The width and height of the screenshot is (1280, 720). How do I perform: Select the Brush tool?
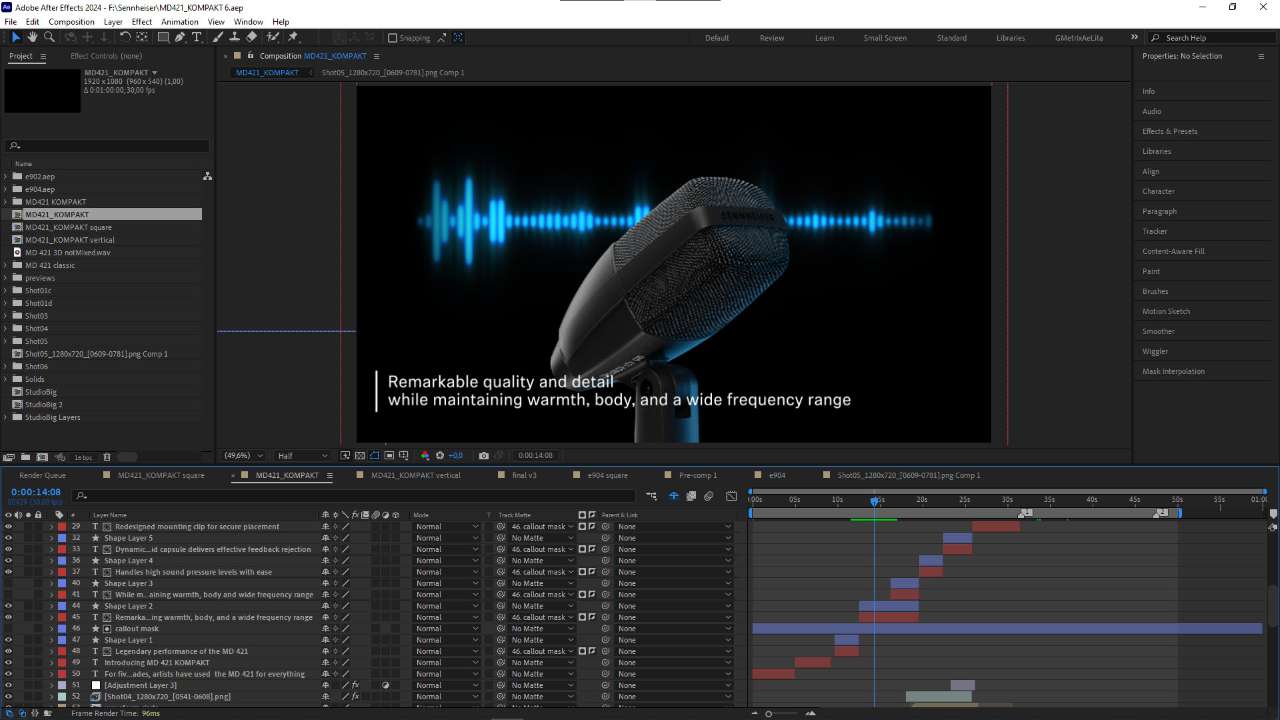218,38
